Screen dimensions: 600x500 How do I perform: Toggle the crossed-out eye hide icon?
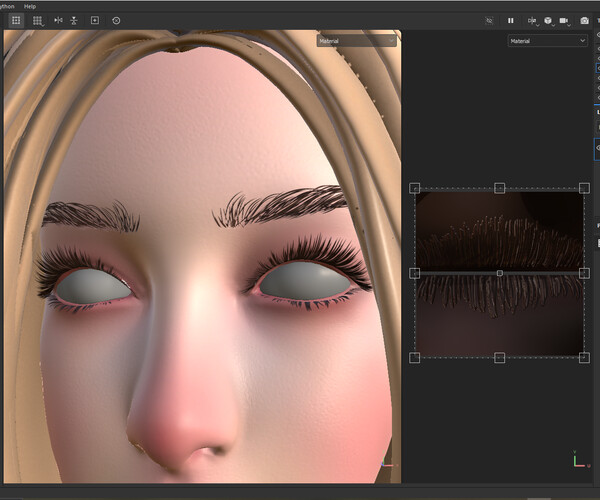click(489, 21)
